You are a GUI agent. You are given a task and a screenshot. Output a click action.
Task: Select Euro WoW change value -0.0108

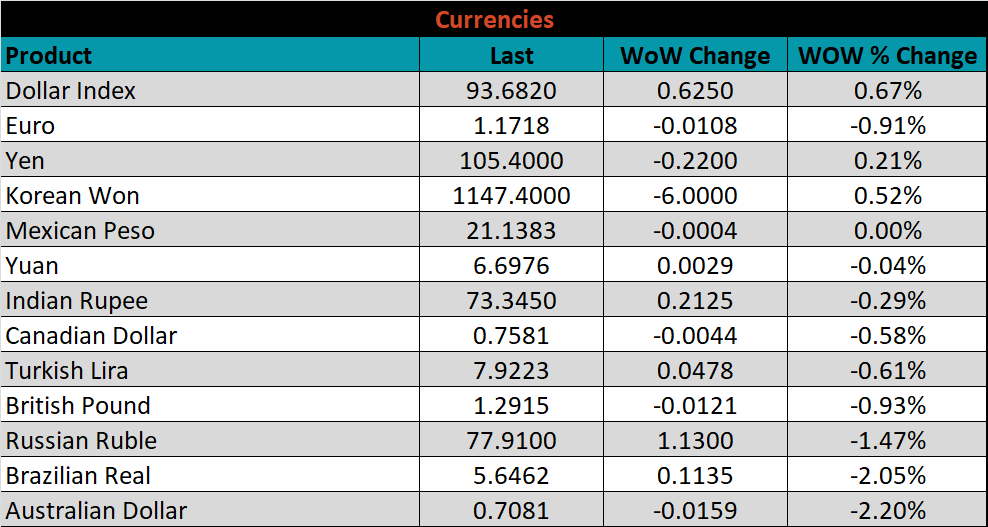pyautogui.click(x=695, y=126)
